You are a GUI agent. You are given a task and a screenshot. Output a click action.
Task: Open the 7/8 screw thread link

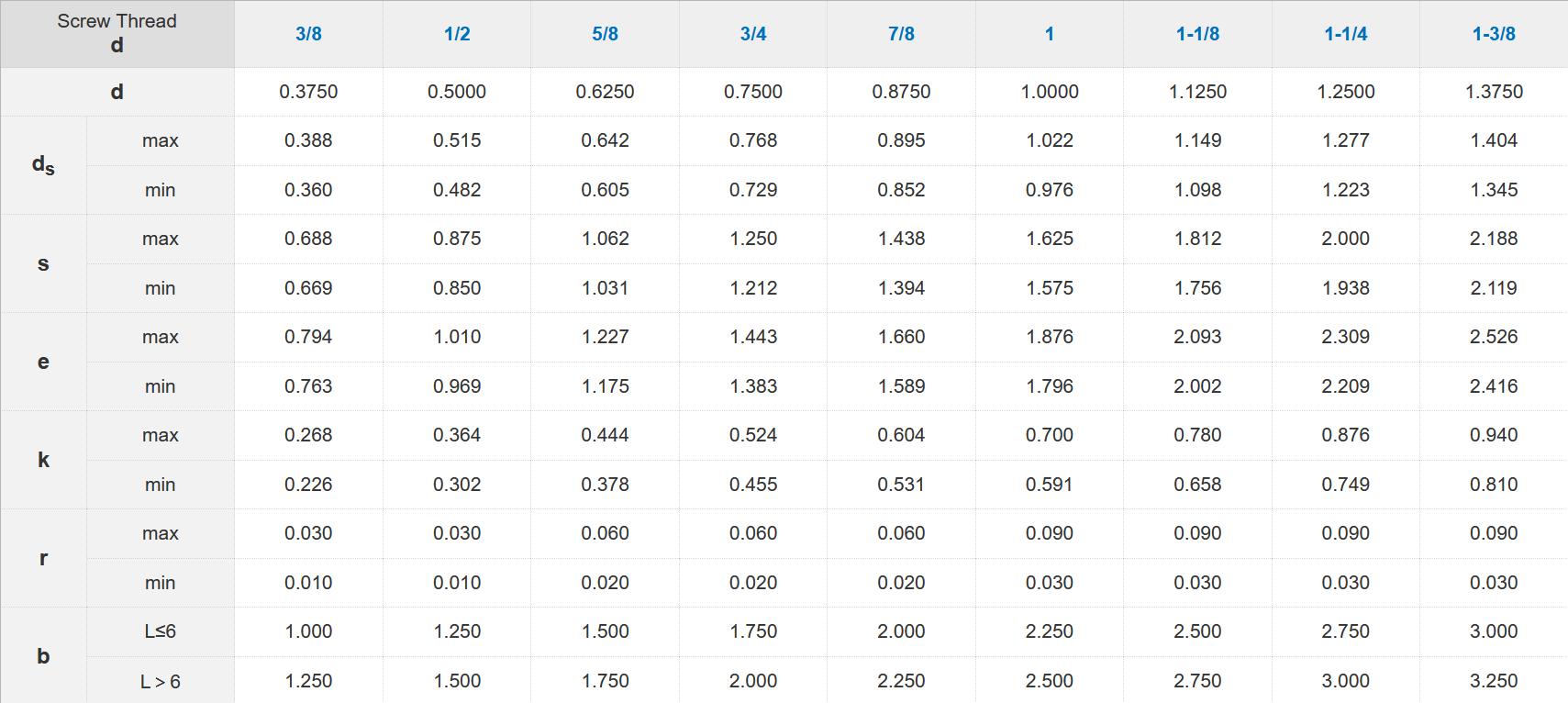pyautogui.click(x=901, y=34)
